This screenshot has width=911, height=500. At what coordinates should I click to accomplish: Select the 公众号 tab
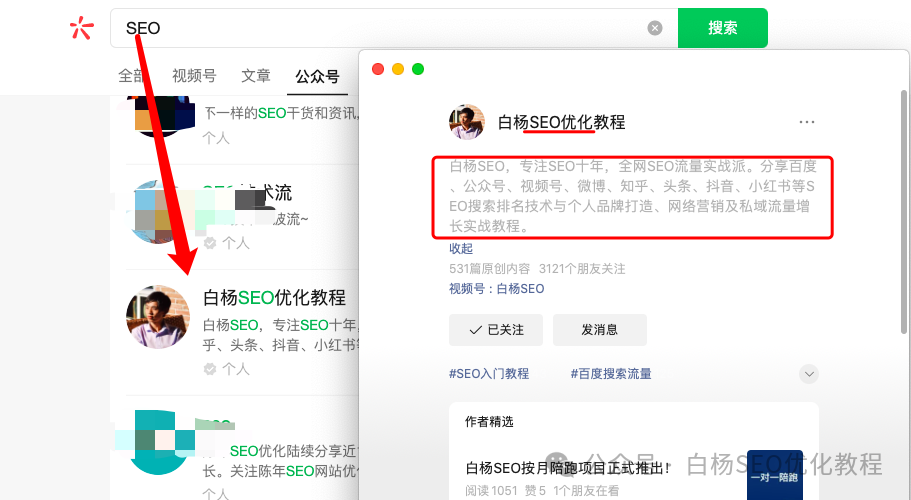317,76
